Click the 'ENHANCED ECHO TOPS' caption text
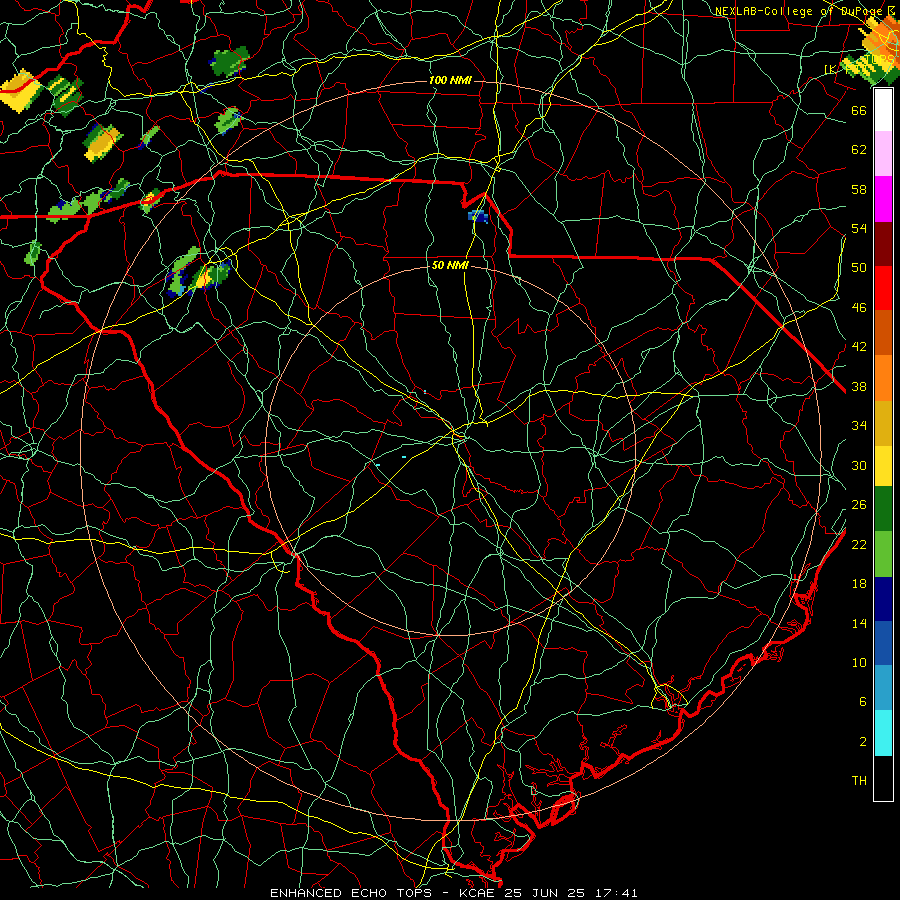Viewport: 900px width, 900px height. [351, 893]
